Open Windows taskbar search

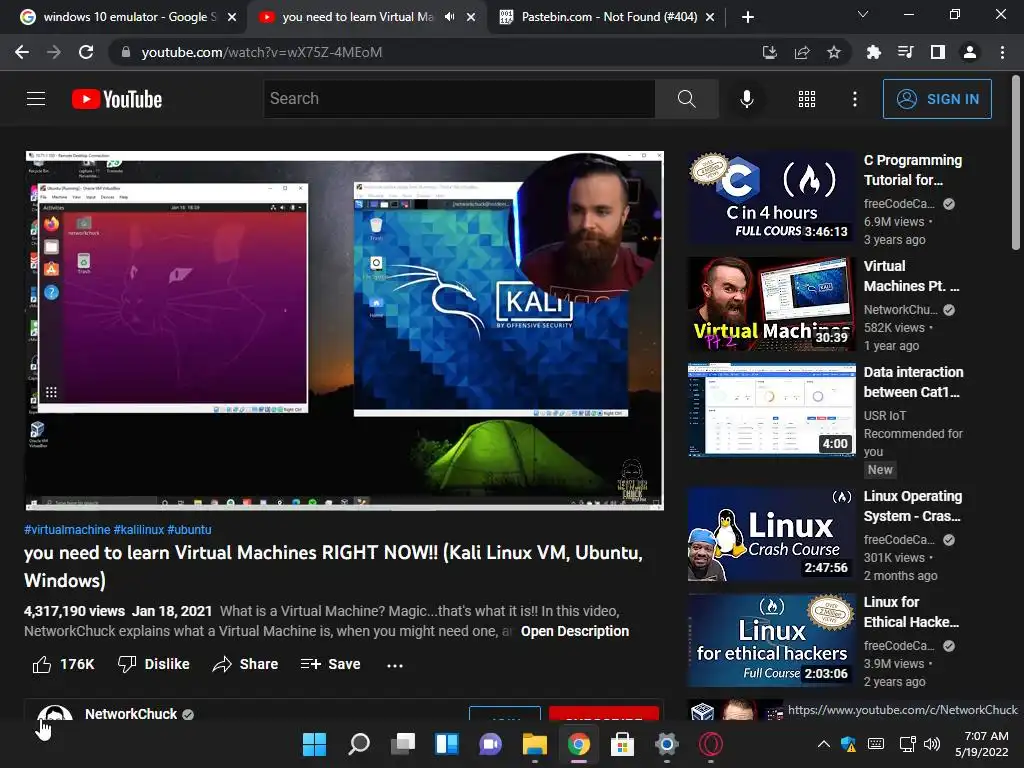[x=359, y=744]
